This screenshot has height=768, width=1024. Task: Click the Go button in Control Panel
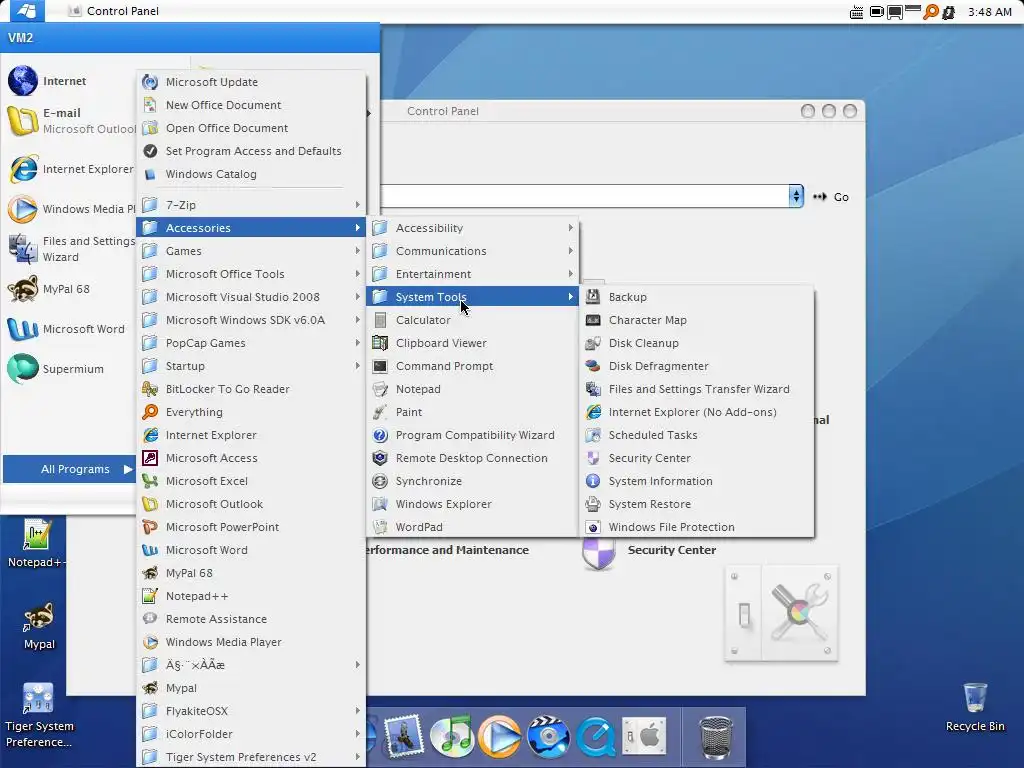(831, 197)
